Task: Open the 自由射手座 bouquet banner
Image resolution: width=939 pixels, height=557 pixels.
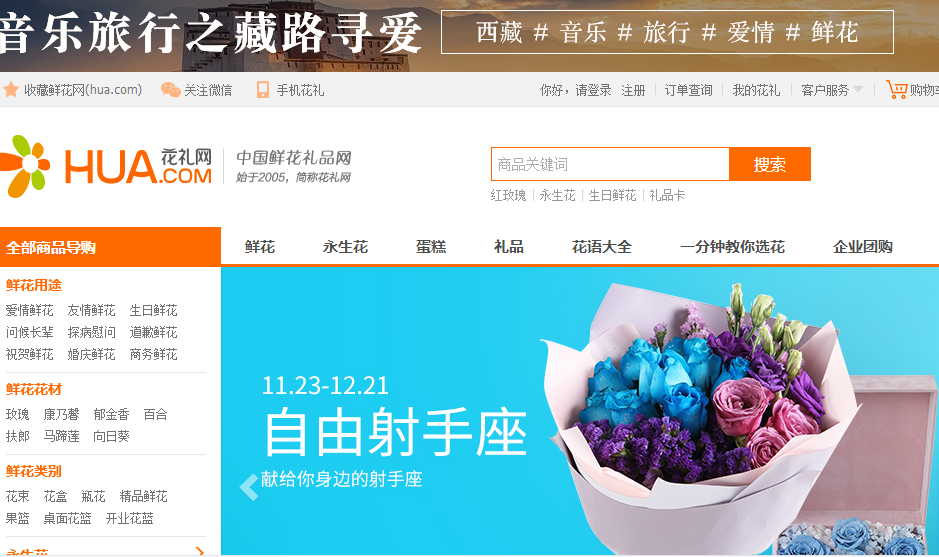Action: pos(580,411)
